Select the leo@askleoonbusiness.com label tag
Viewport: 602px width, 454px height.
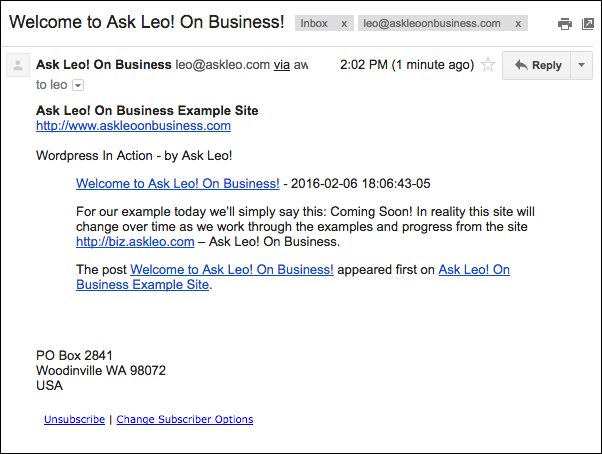pos(432,23)
